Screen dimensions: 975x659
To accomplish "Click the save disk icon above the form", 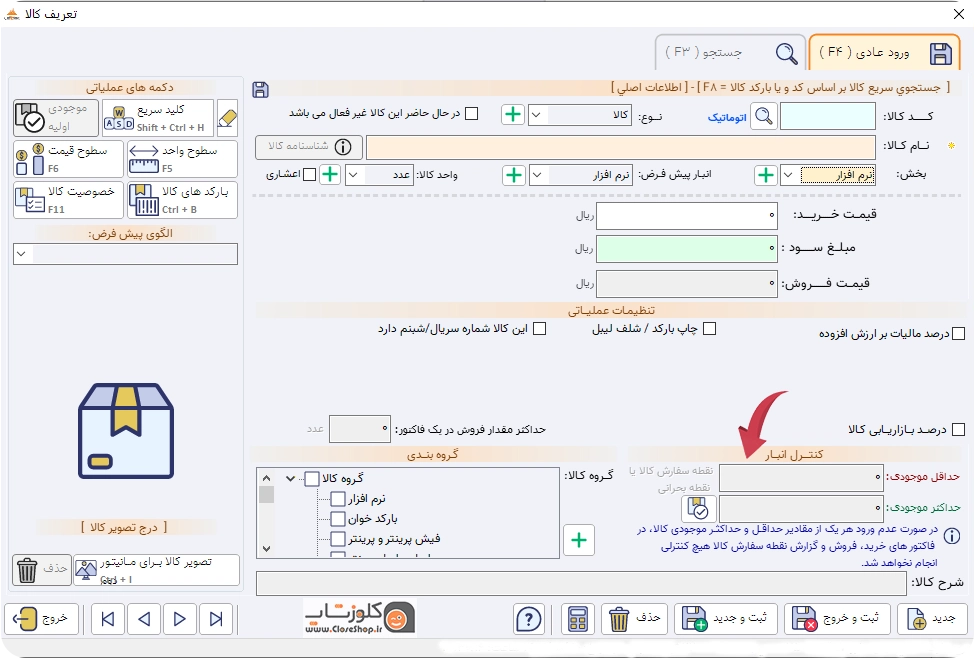I will 261,90.
